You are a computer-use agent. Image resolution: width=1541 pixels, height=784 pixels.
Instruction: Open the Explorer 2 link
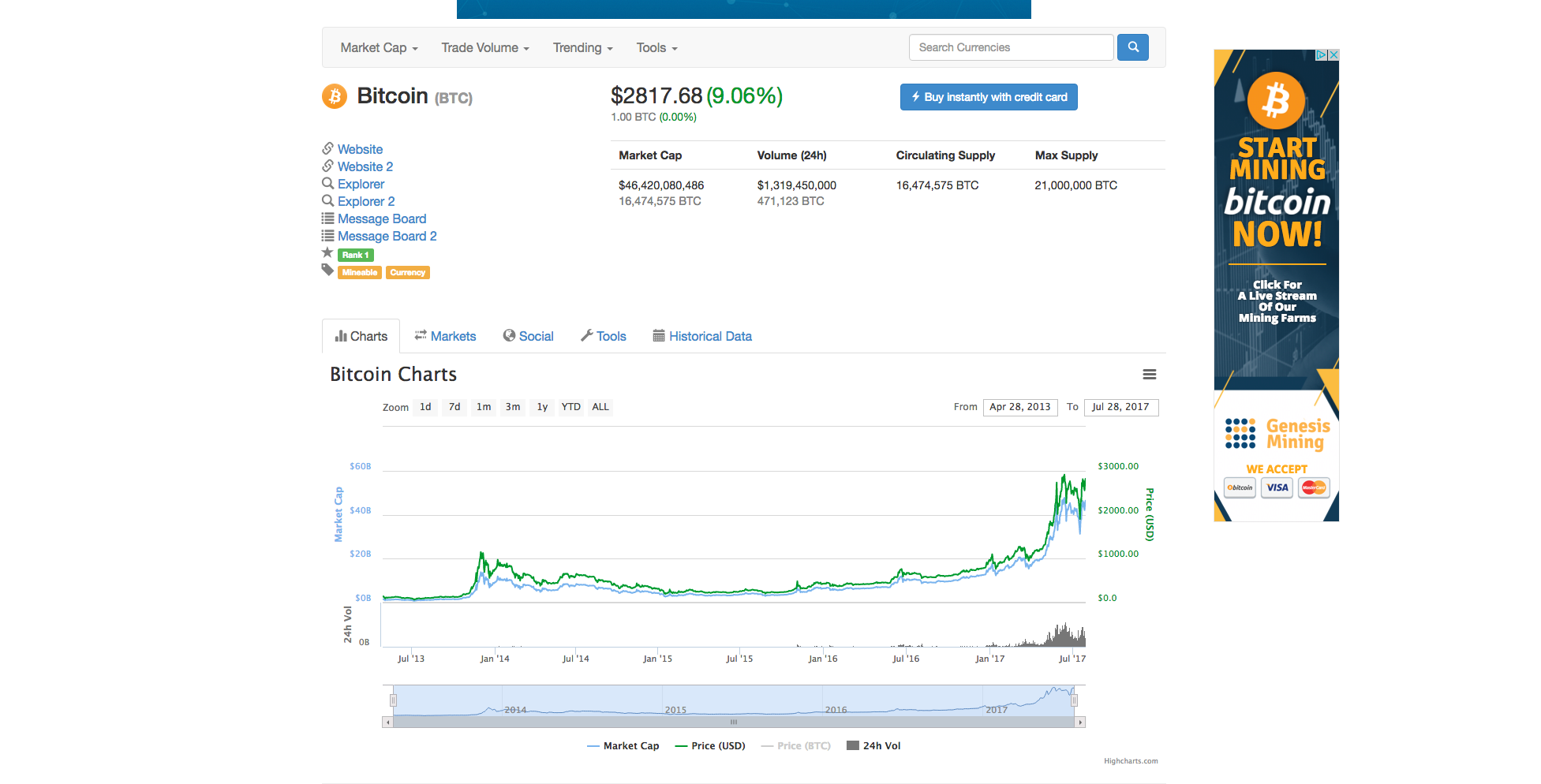[366, 201]
